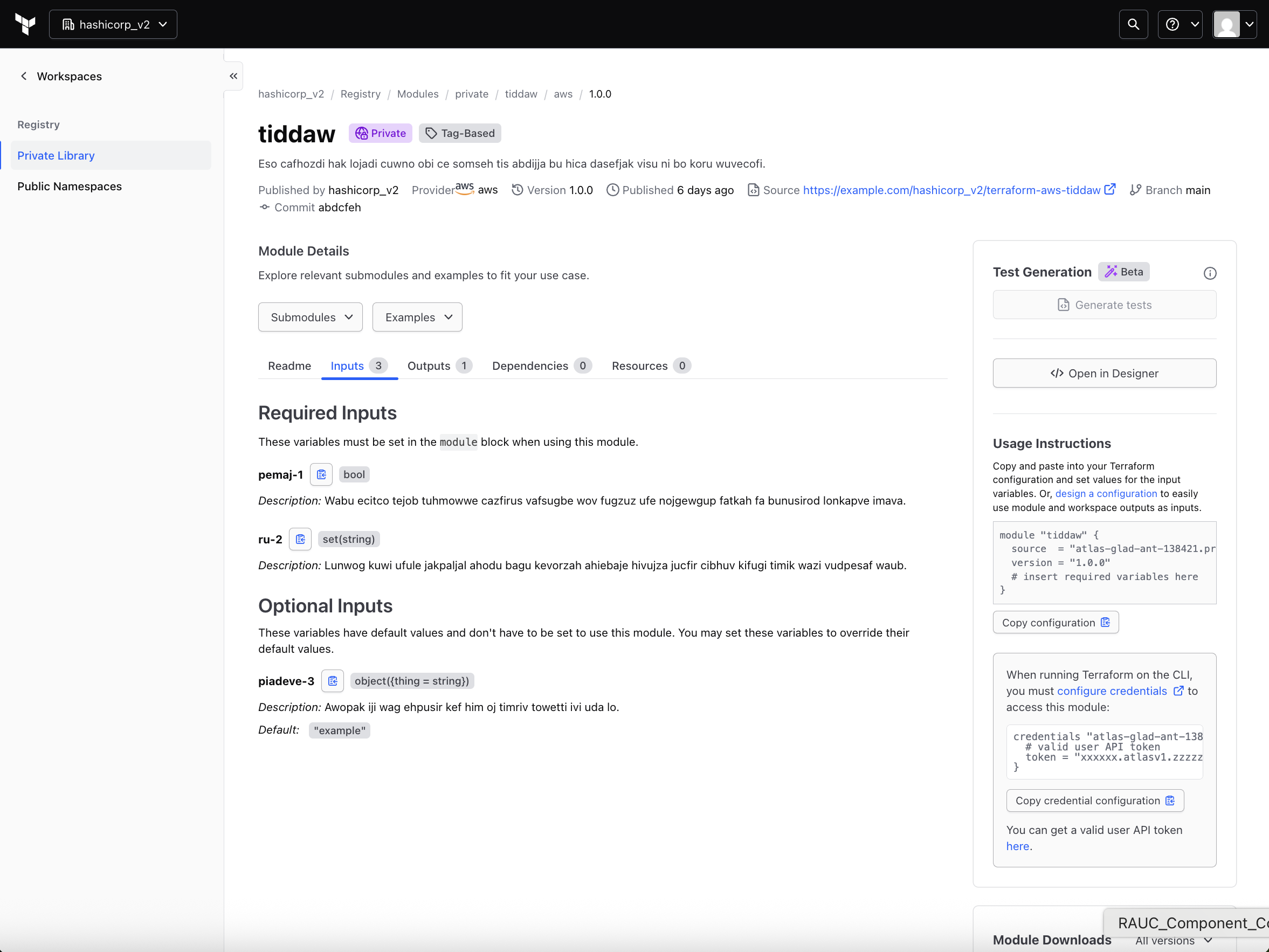The height and width of the screenshot is (952, 1269).
Task: Switch to the Outputs tab
Action: click(439, 365)
